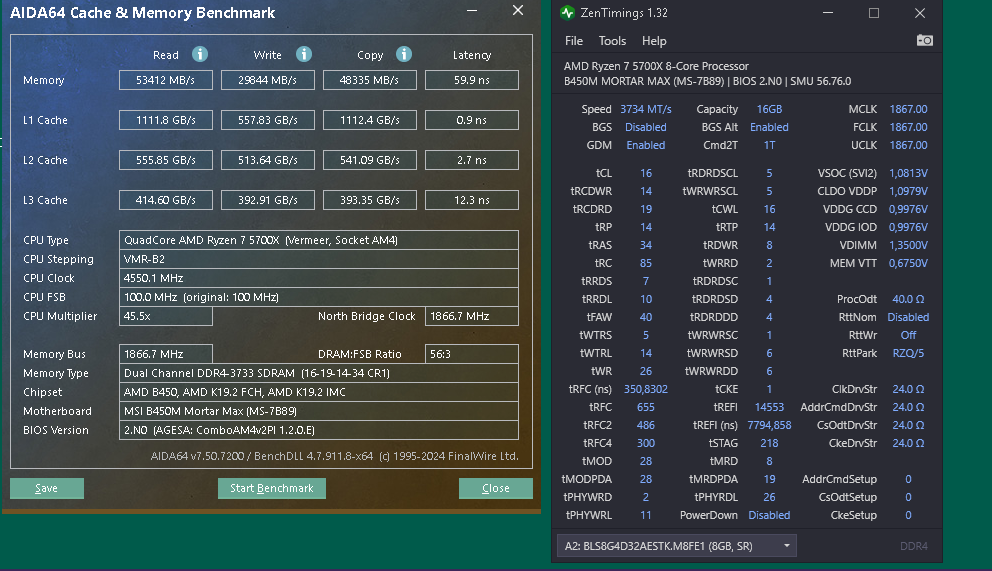Click the Chipset field AMD B450
Screen dimensions: 992x571
tap(319, 392)
